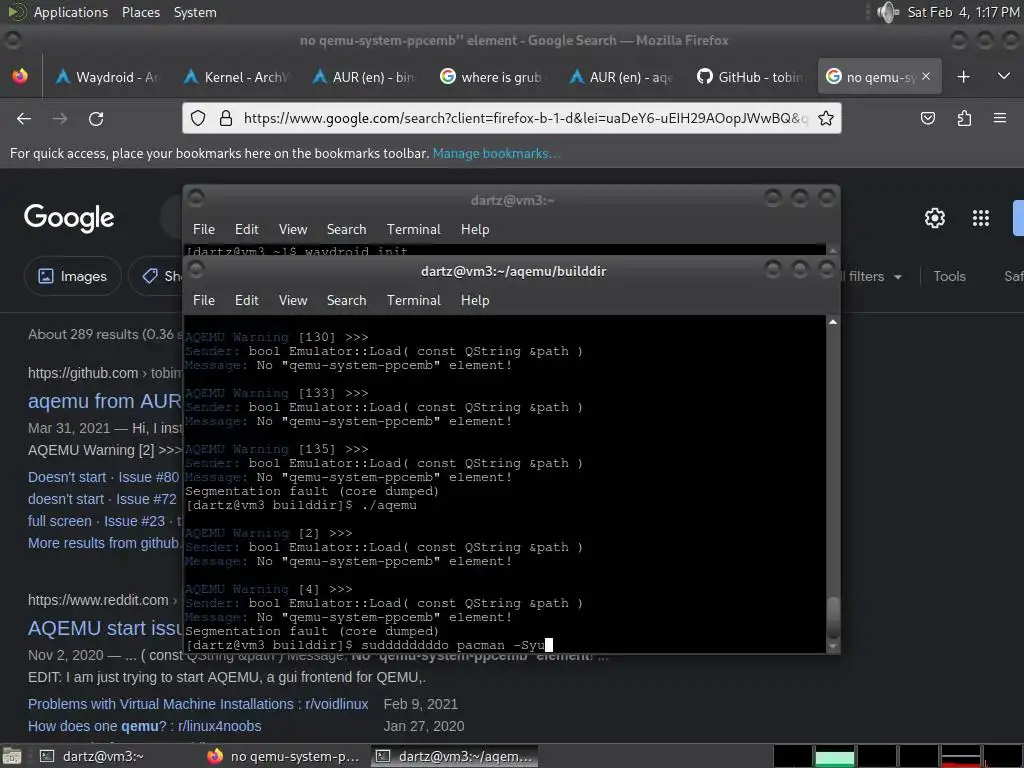1024x768 pixels.
Task: Reload the Google search page
Action: pos(96,119)
